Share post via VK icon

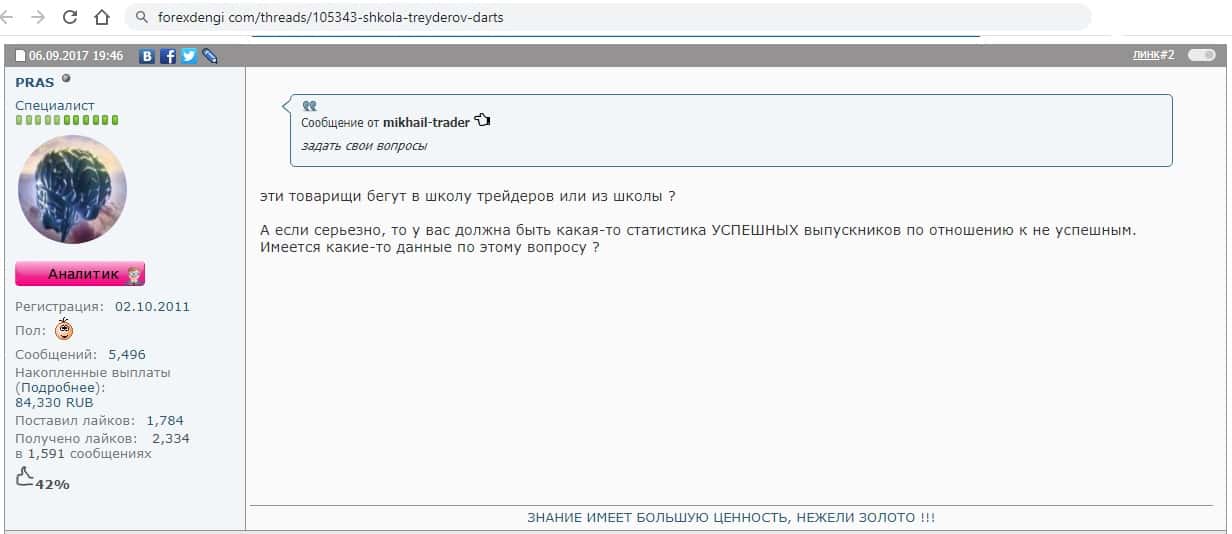148,56
